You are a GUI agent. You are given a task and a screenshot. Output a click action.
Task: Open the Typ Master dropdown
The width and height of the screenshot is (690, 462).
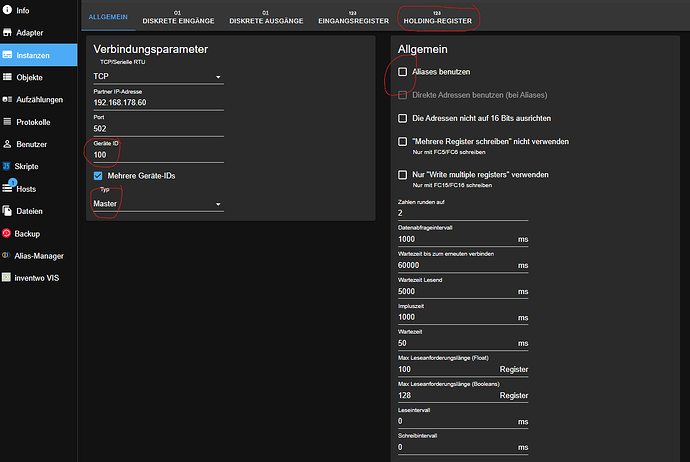(x=158, y=204)
